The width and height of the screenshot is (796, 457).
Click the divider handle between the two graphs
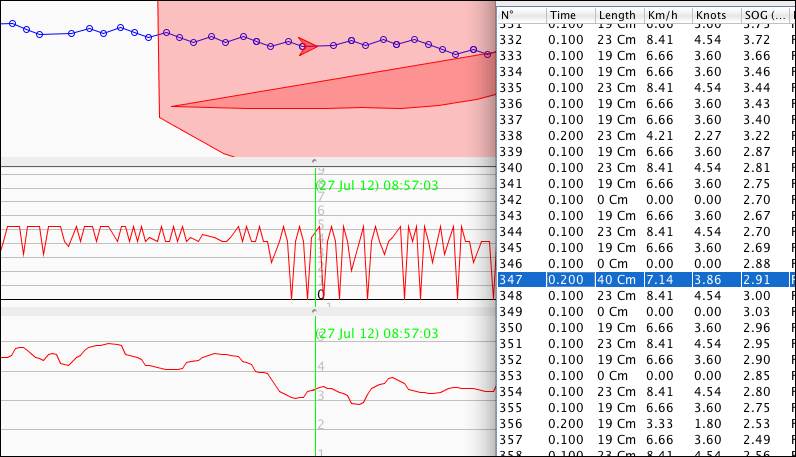[314, 309]
